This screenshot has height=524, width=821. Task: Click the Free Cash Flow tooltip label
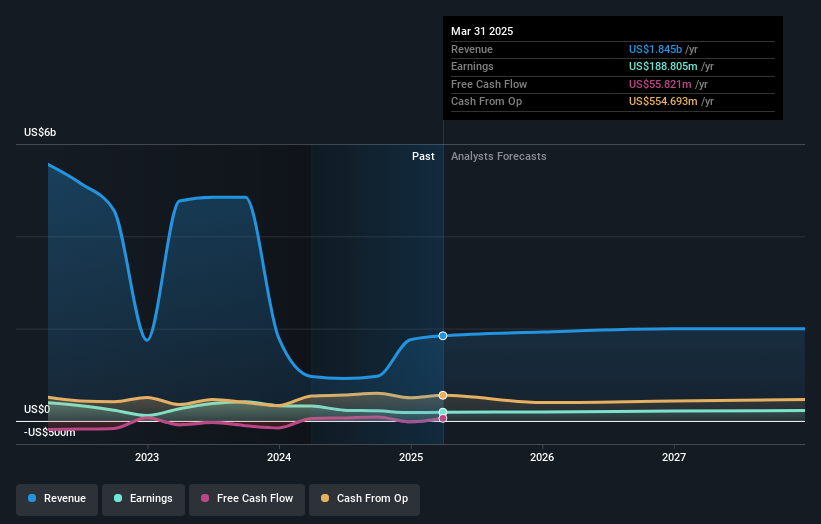(x=489, y=84)
